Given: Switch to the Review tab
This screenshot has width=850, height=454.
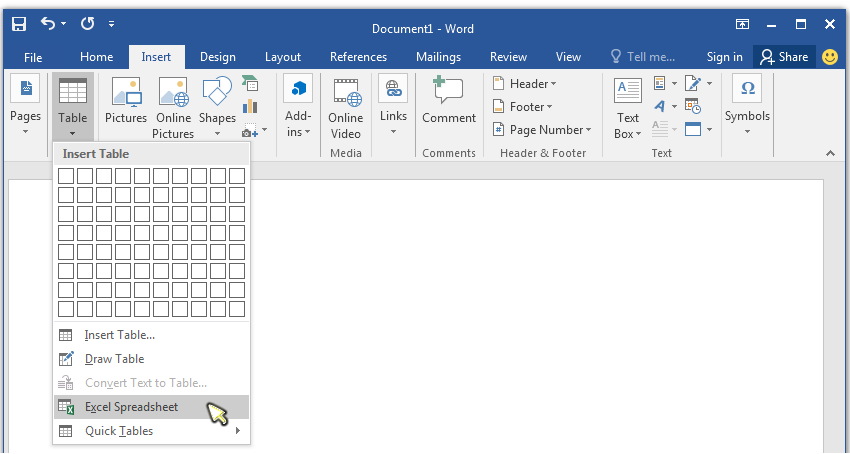Looking at the screenshot, I should pos(508,57).
